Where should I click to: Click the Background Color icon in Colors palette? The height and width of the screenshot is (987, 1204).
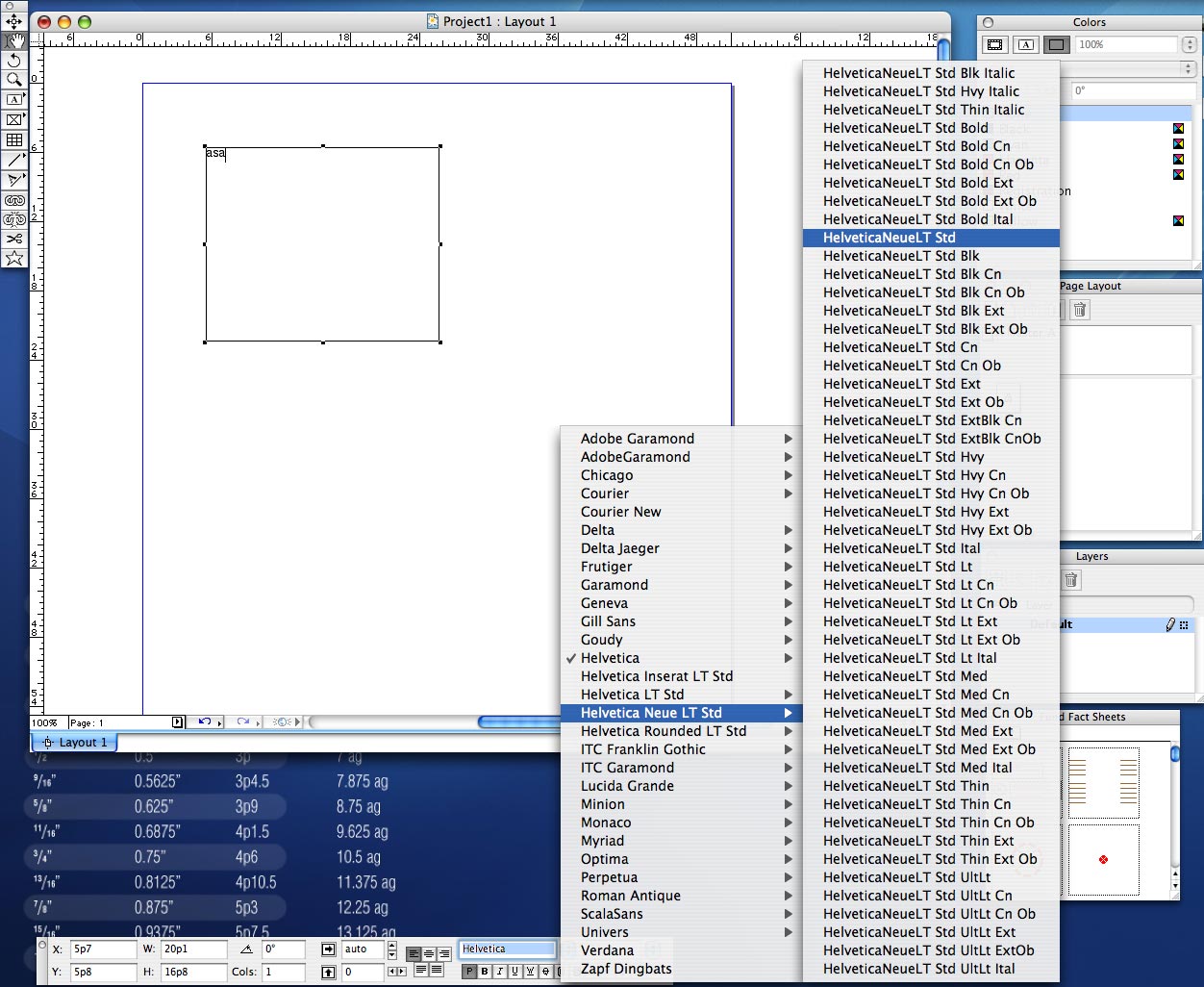click(1057, 44)
